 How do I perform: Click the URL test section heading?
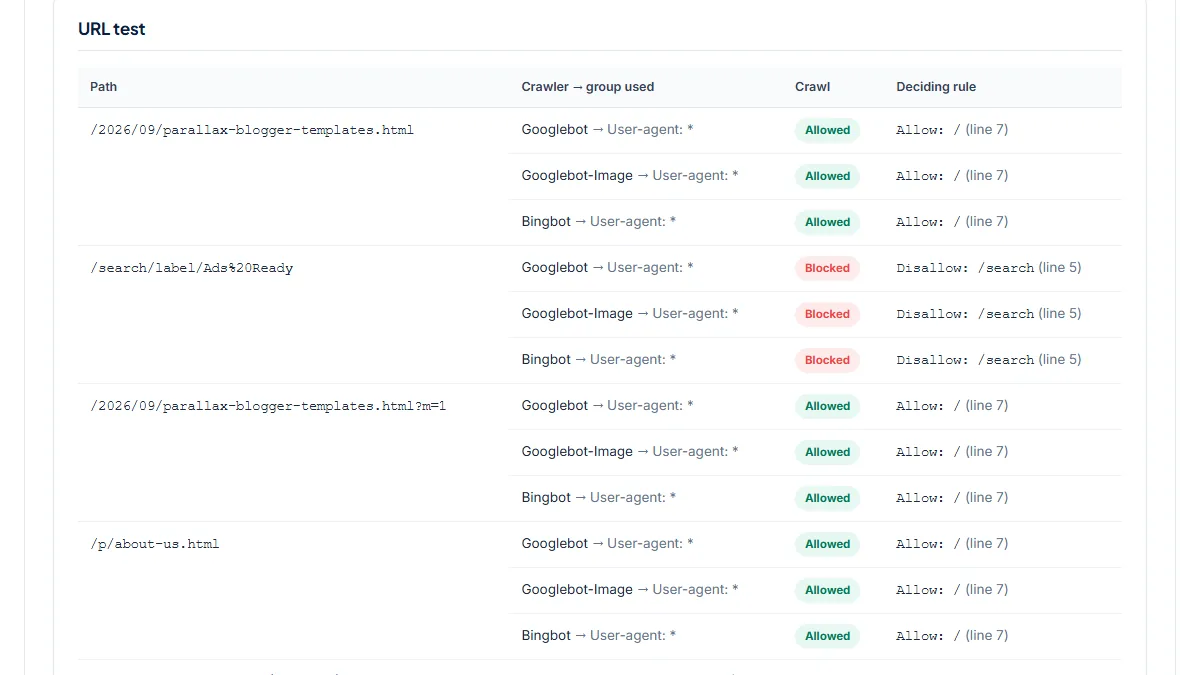point(112,29)
